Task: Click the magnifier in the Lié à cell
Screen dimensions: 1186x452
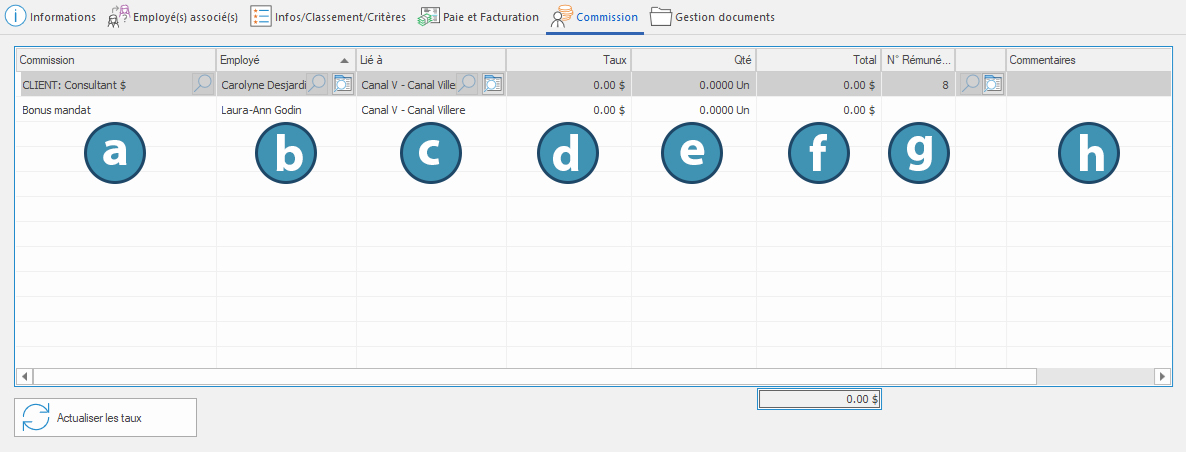Action: (467, 85)
